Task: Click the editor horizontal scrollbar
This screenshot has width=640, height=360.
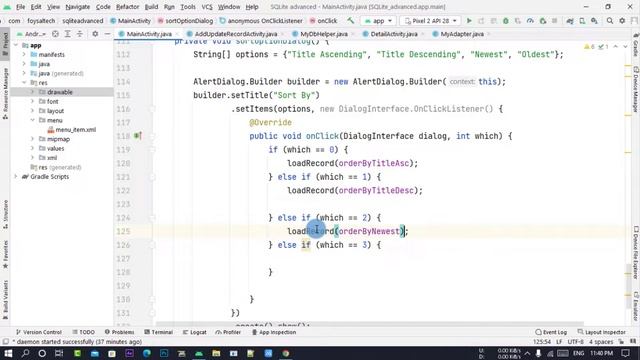Action: [x=369, y=324]
